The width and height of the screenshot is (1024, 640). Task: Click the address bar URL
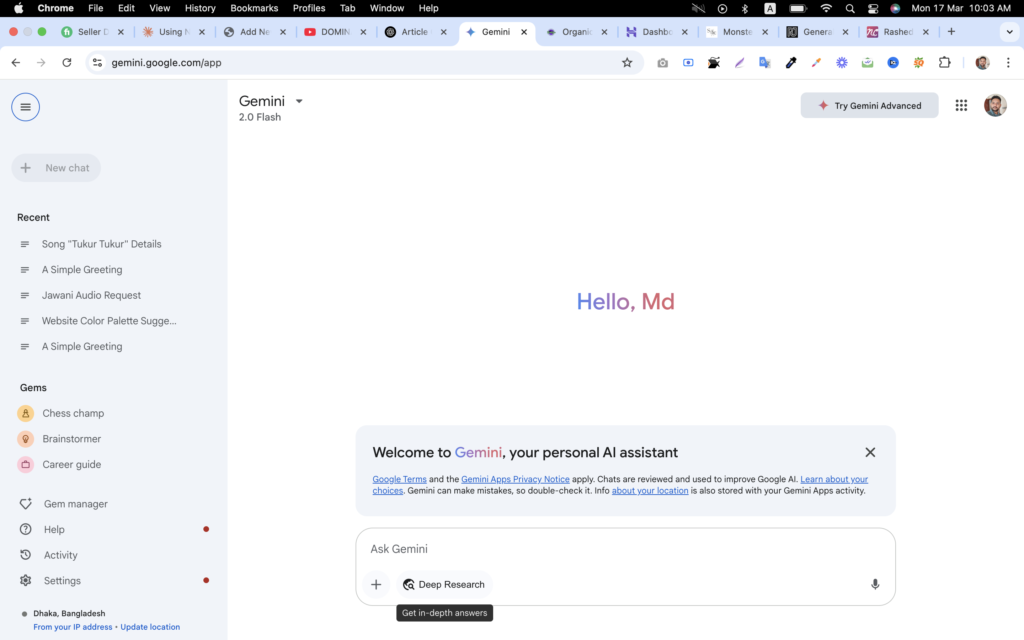[x=167, y=63]
